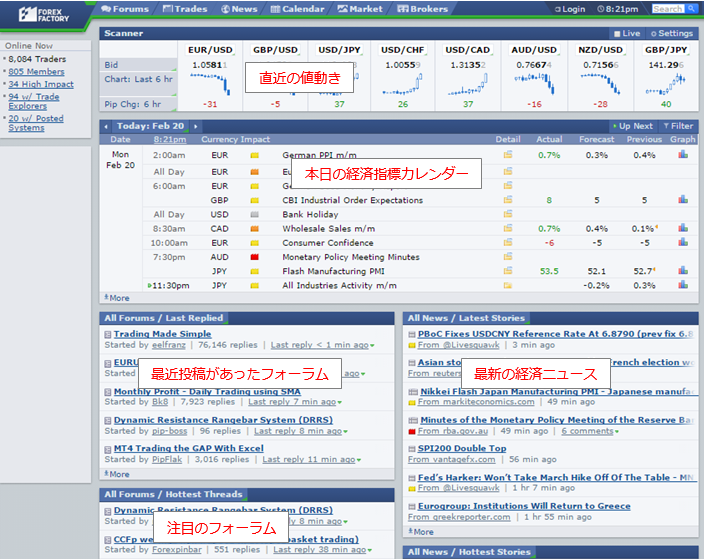The width and height of the screenshot is (704, 559).
Task: Open the USD/CHF mini chart
Action: (403, 84)
